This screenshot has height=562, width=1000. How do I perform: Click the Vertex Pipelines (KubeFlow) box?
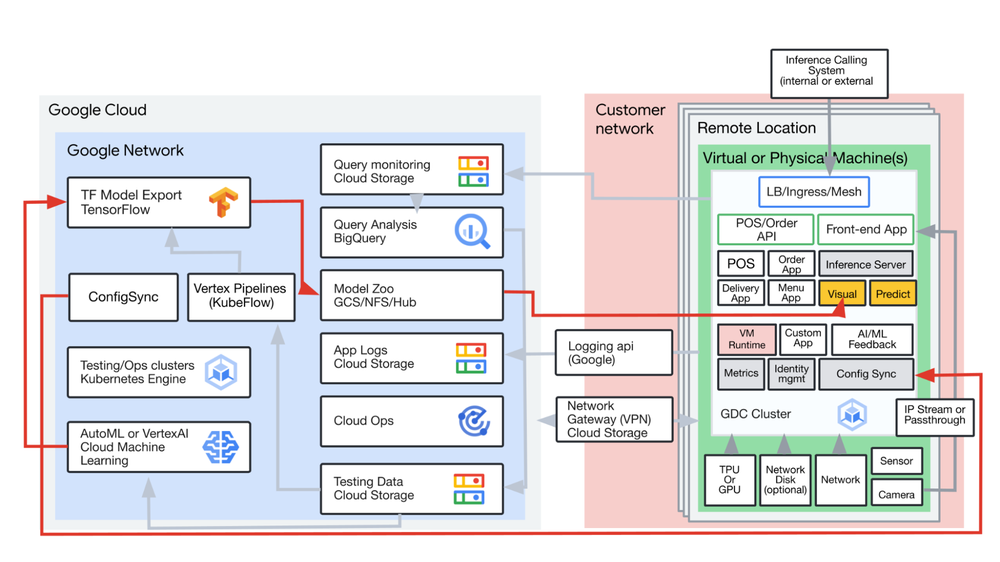pyautogui.click(x=240, y=296)
